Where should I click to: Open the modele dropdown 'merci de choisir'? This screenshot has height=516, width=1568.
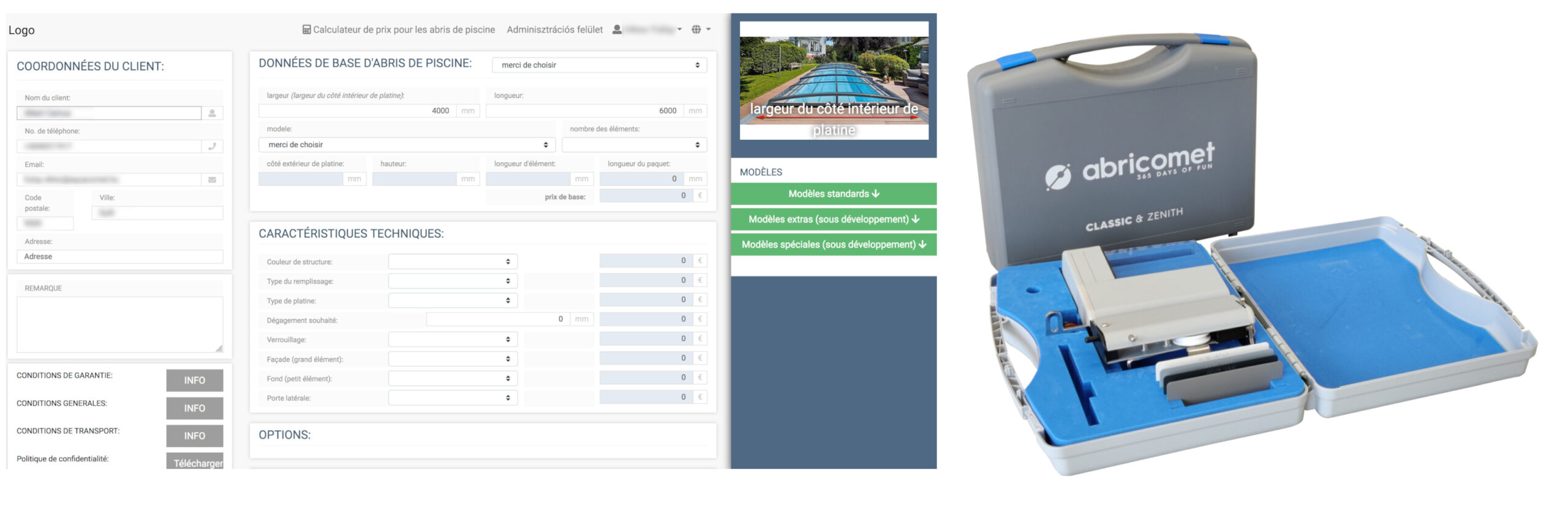[x=407, y=145]
